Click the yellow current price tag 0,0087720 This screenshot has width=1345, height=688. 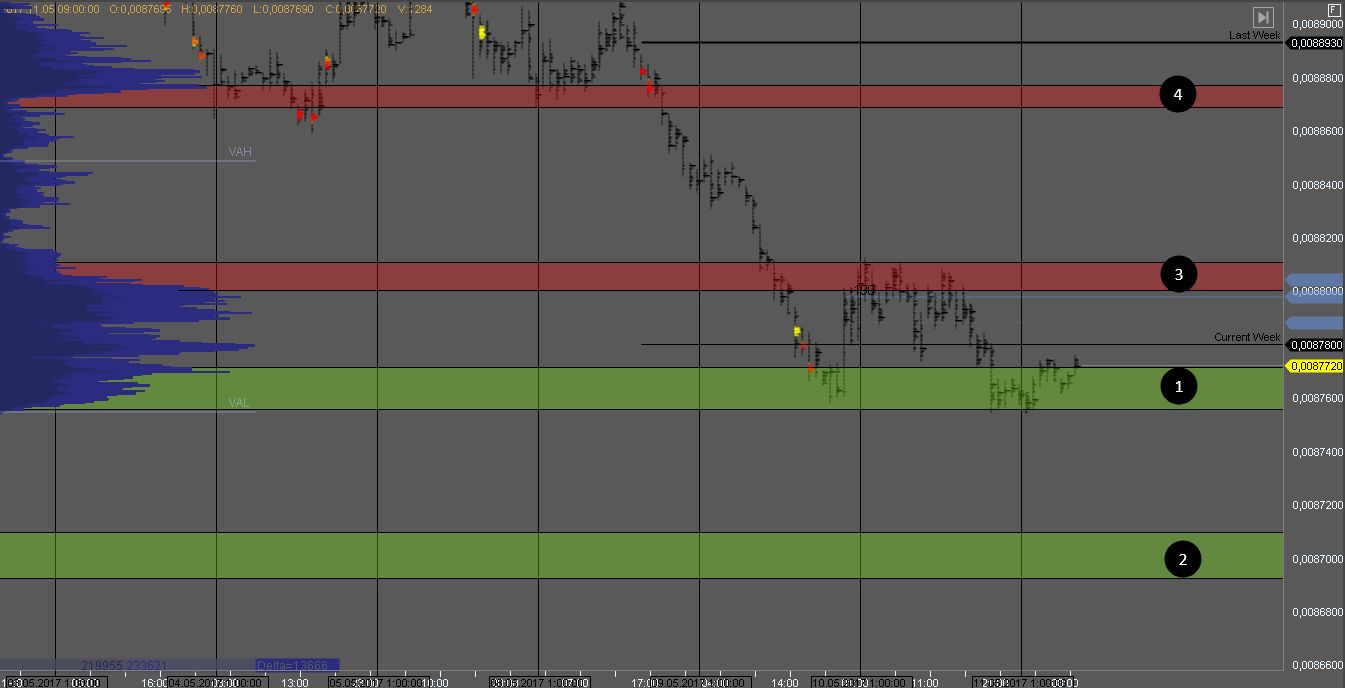point(1315,367)
